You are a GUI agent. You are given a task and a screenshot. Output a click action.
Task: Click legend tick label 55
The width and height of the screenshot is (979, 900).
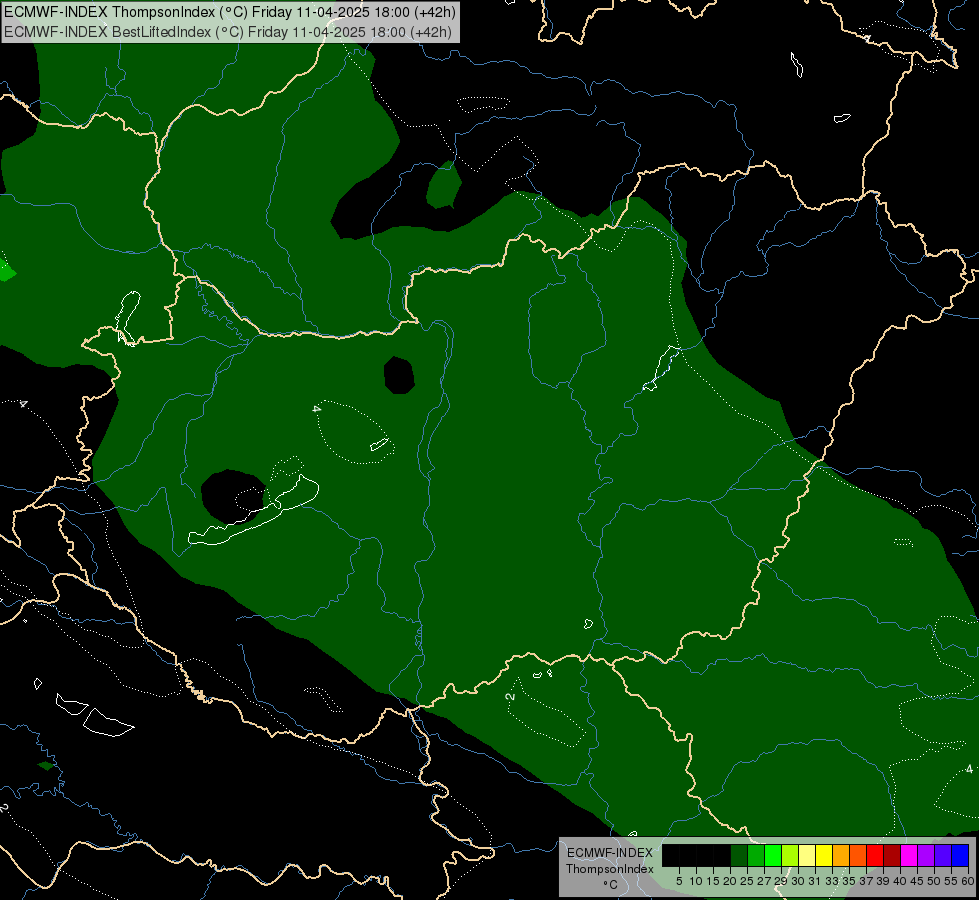point(951,881)
